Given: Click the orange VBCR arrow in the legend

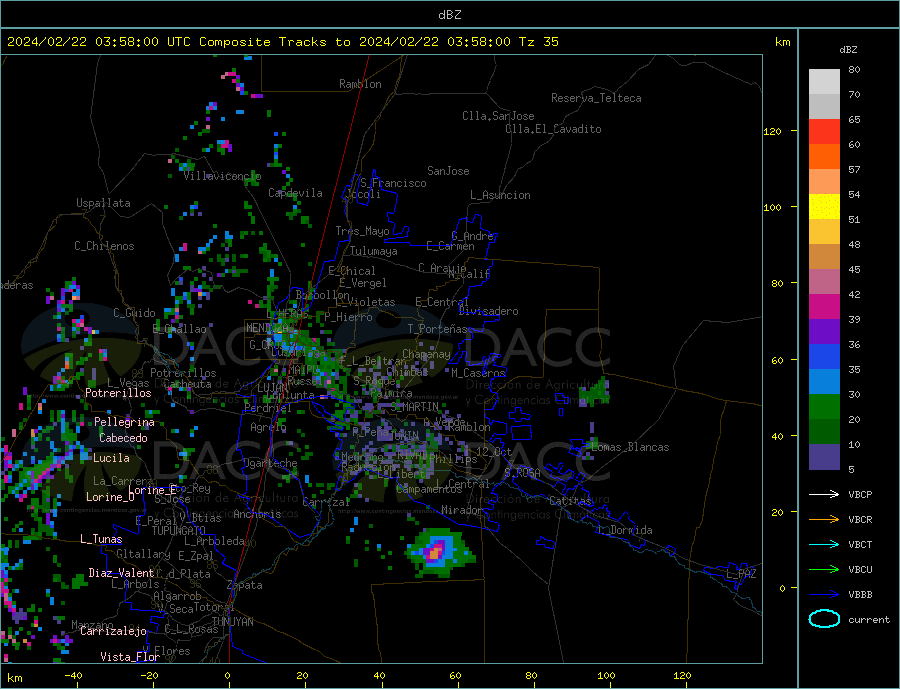Looking at the screenshot, I should pyautogui.click(x=824, y=520).
